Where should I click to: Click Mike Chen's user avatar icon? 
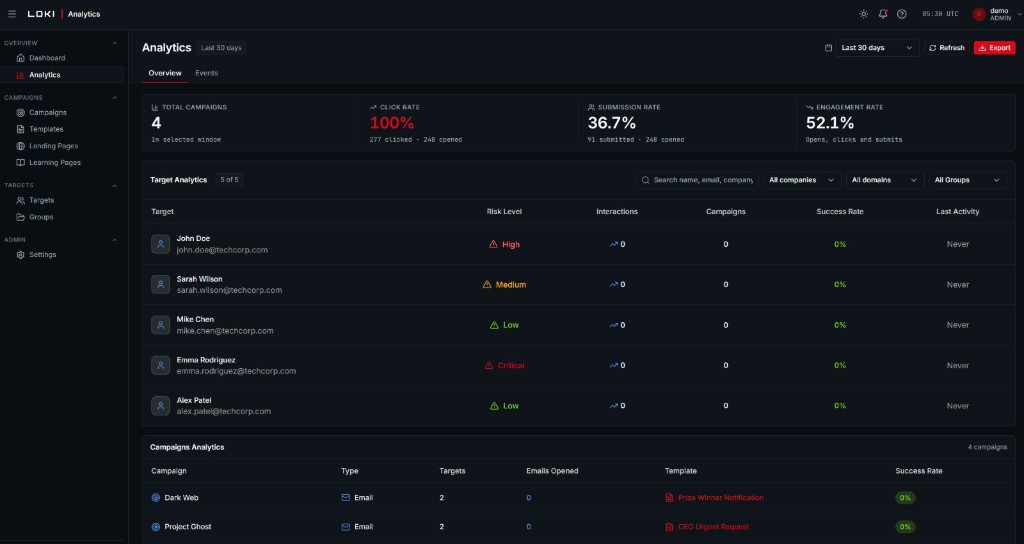tap(161, 325)
